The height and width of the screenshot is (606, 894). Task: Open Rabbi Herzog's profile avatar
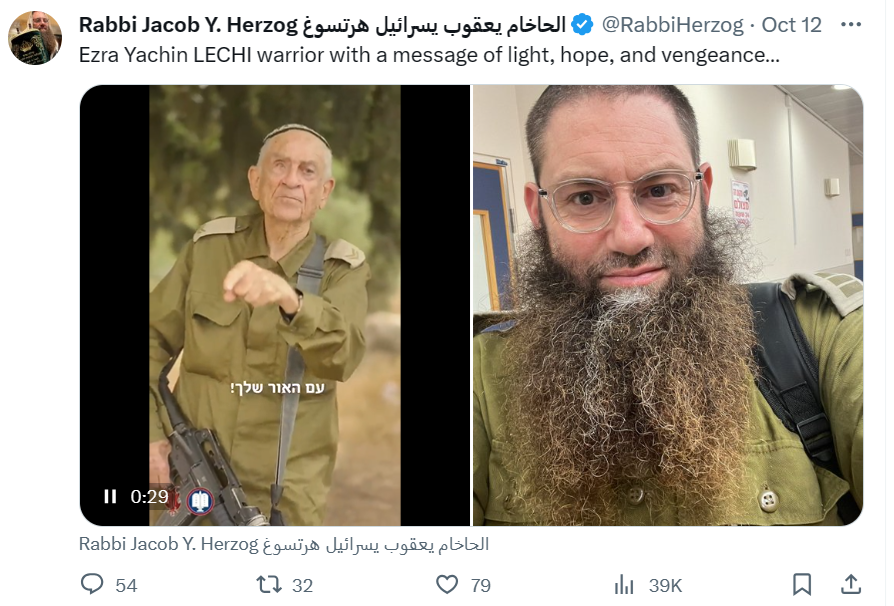pyautogui.click(x=35, y=38)
